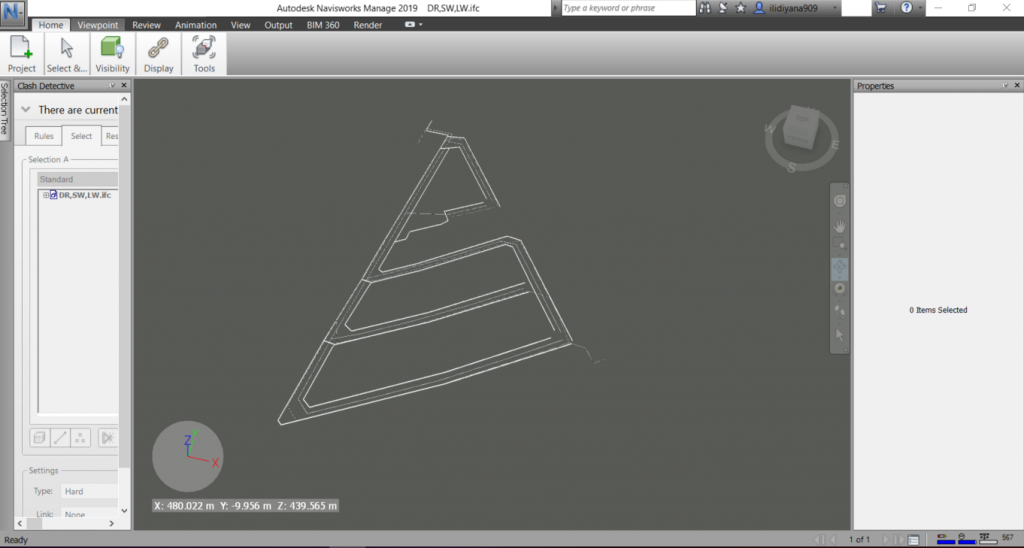
Task: Click the steering wheels navigation tool
Action: [840, 201]
